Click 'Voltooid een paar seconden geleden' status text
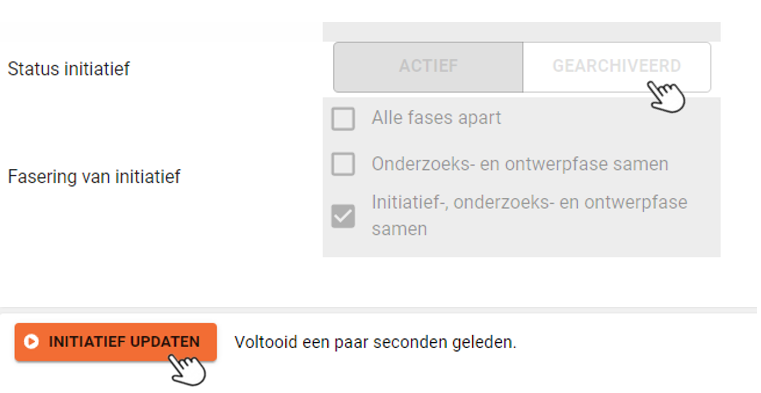This screenshot has height=393, width=761. tap(375, 342)
